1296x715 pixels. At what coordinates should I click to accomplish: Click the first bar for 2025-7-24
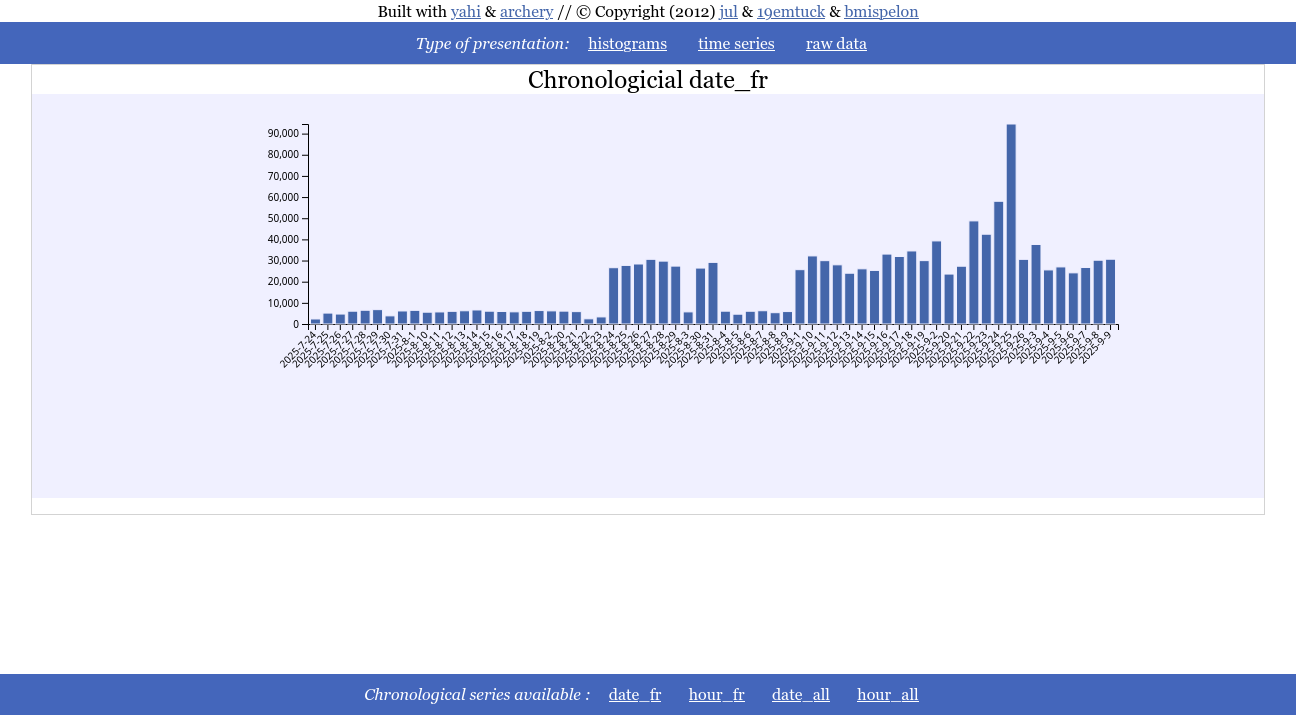[x=316, y=322]
